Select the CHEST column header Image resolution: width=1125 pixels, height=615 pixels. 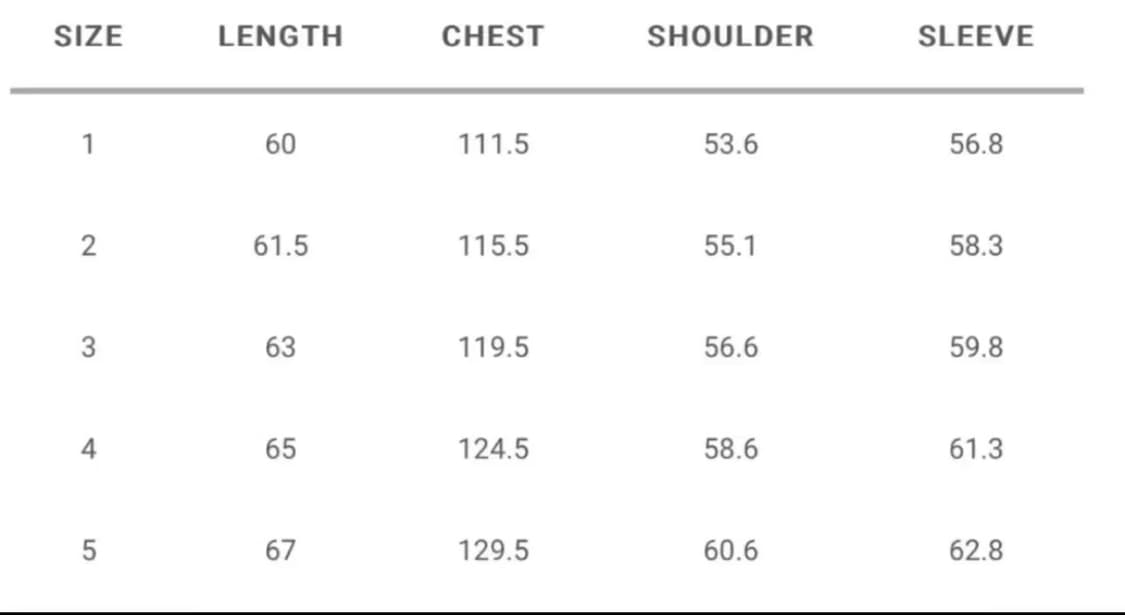pyautogui.click(x=493, y=37)
